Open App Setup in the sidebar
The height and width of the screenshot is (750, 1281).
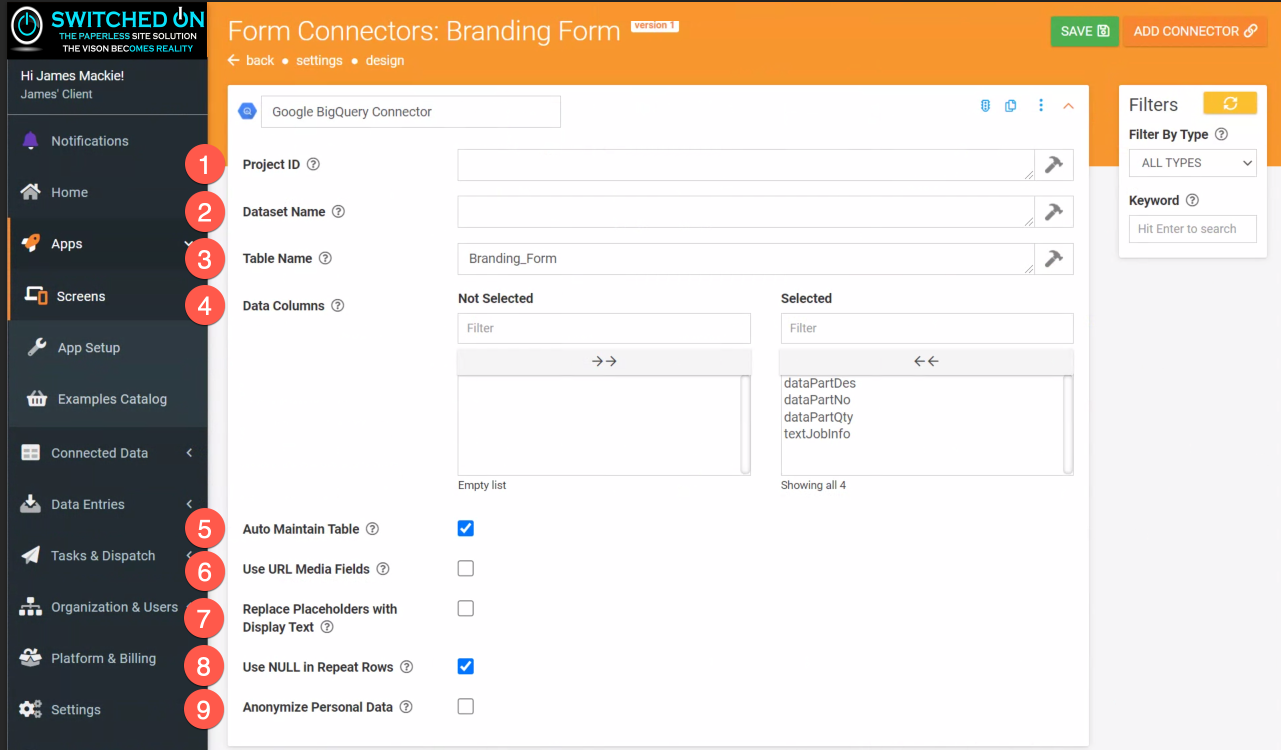[107, 348]
